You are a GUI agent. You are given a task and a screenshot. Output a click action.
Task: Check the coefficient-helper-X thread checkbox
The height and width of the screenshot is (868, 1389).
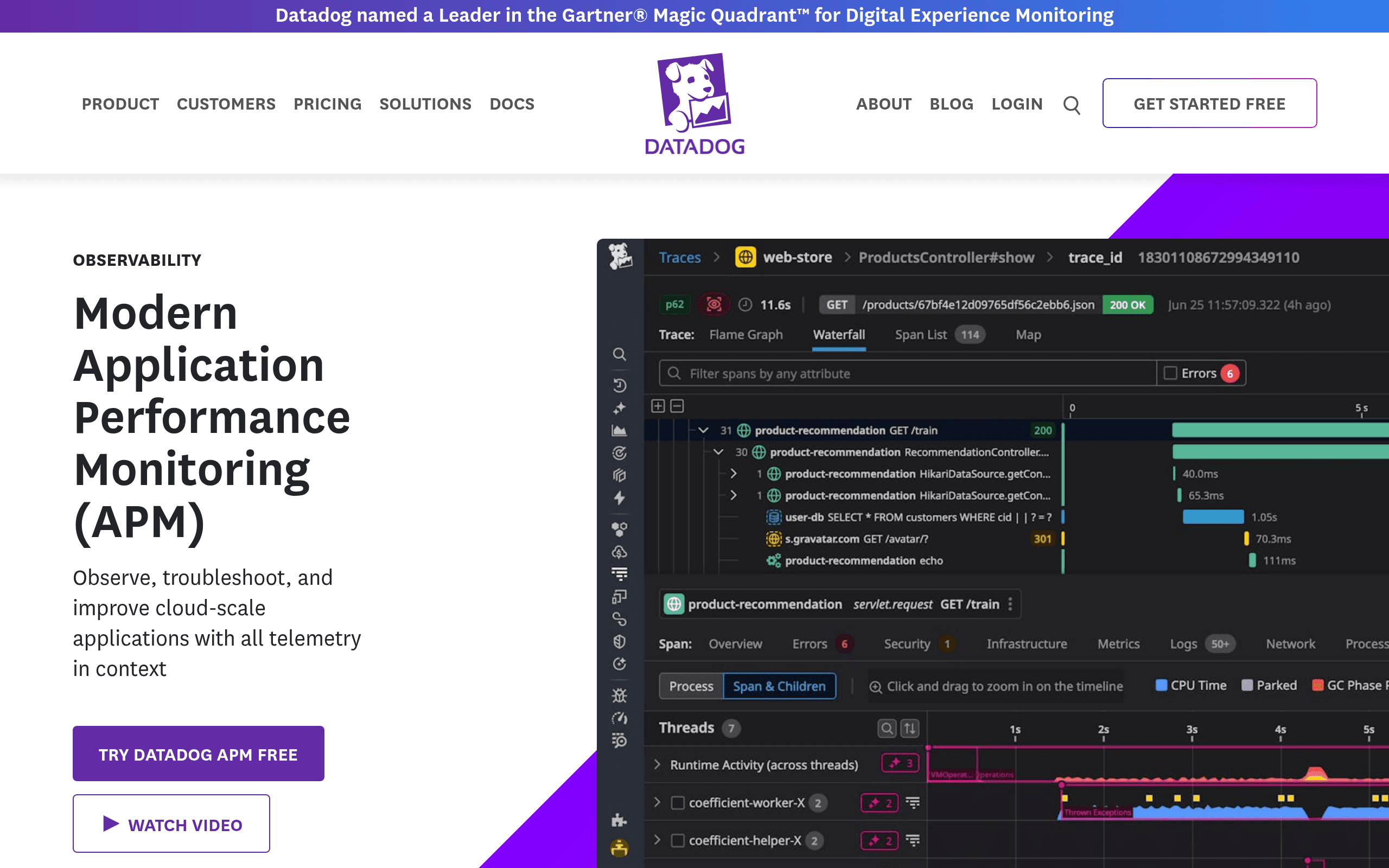click(x=678, y=840)
